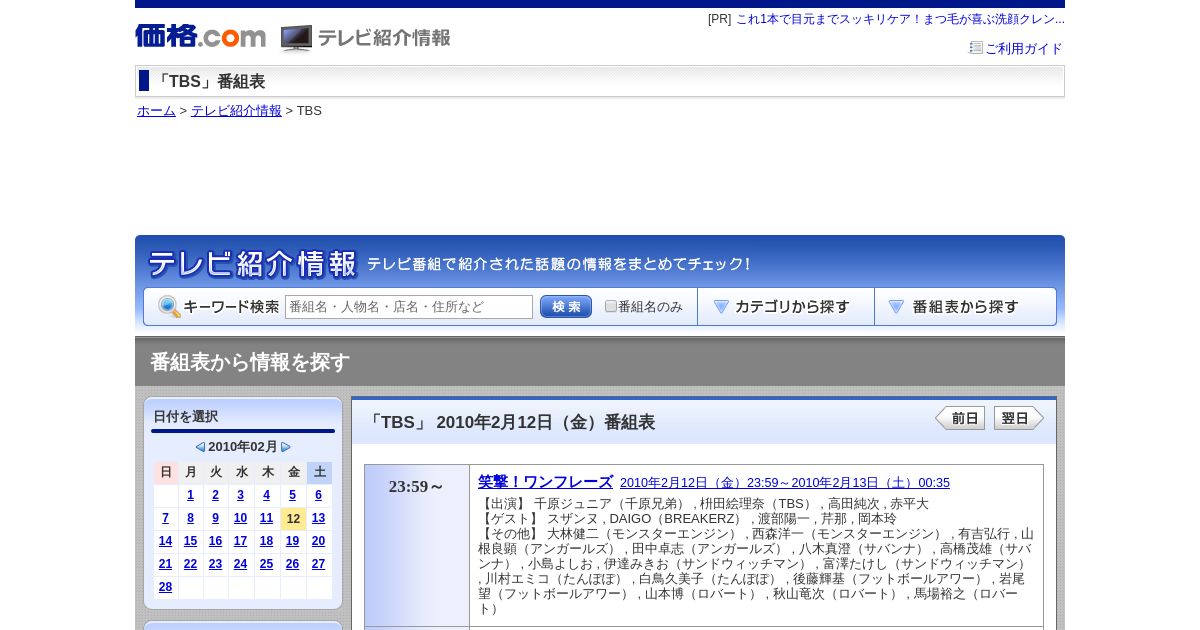Select February 4 in calendar

coord(267,495)
